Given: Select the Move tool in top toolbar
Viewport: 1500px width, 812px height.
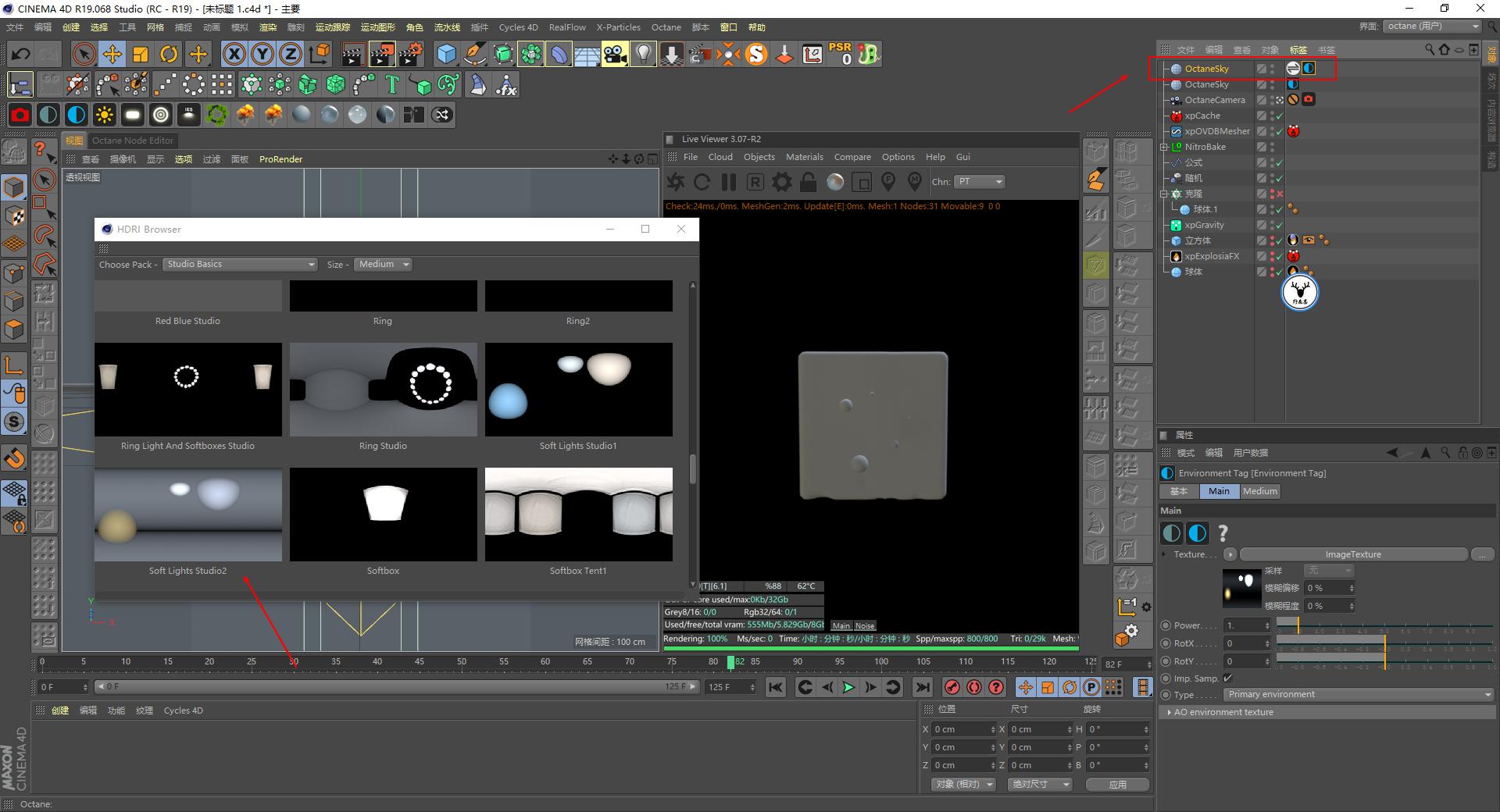Looking at the screenshot, I should pos(112,54).
